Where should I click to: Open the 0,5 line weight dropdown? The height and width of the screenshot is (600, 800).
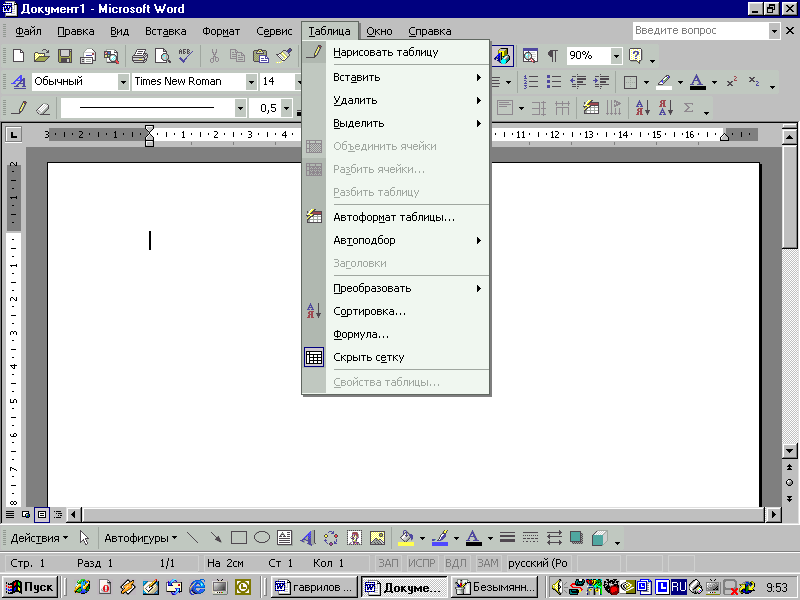(287, 108)
